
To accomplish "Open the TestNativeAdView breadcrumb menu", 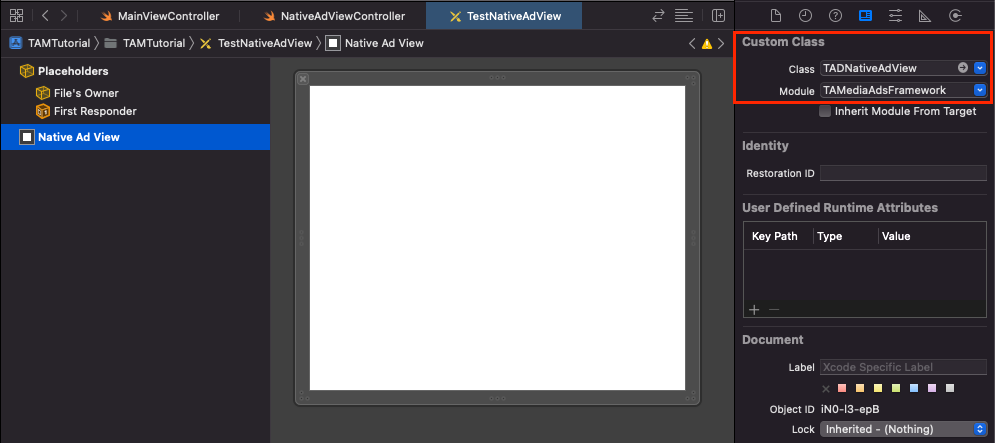I will [x=256, y=43].
